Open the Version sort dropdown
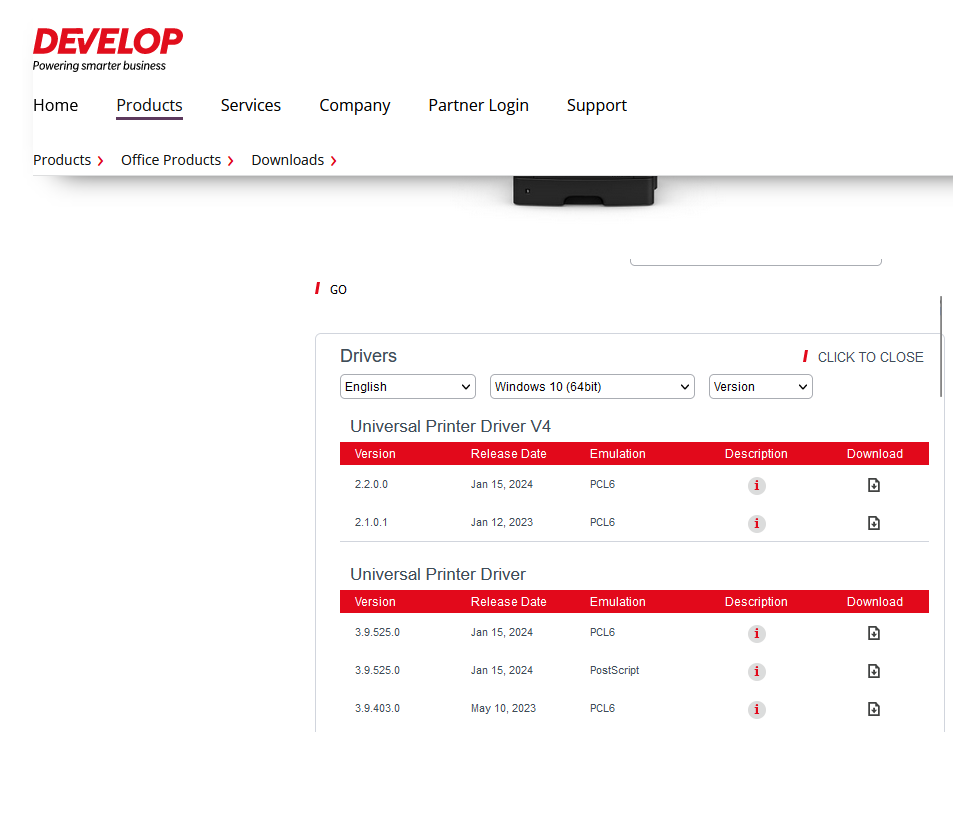 point(760,387)
